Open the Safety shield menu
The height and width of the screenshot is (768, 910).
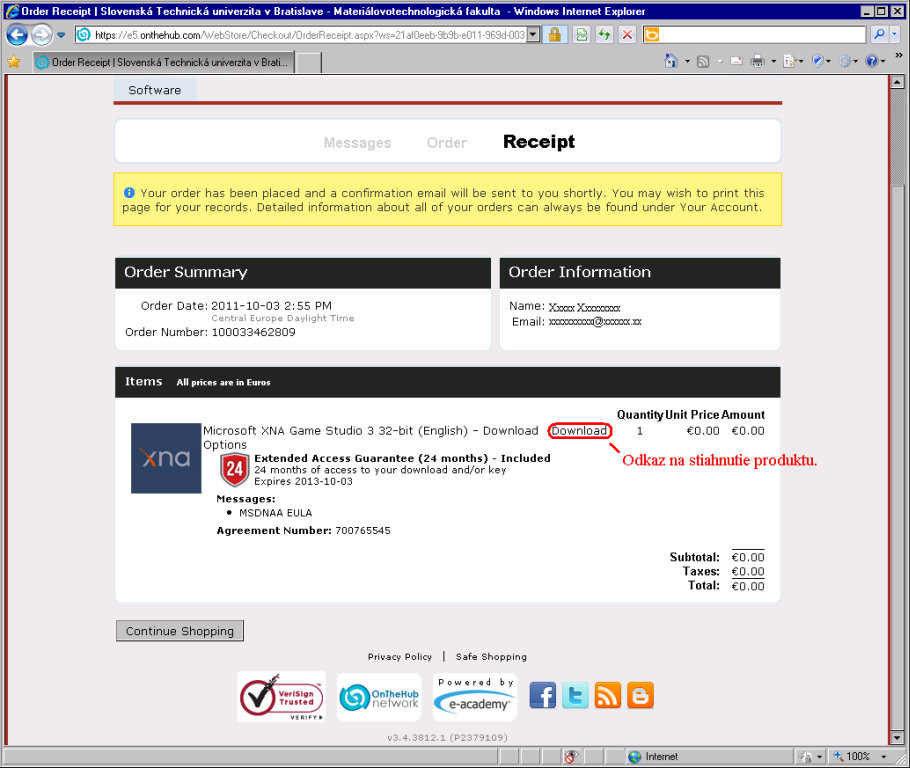(x=821, y=61)
